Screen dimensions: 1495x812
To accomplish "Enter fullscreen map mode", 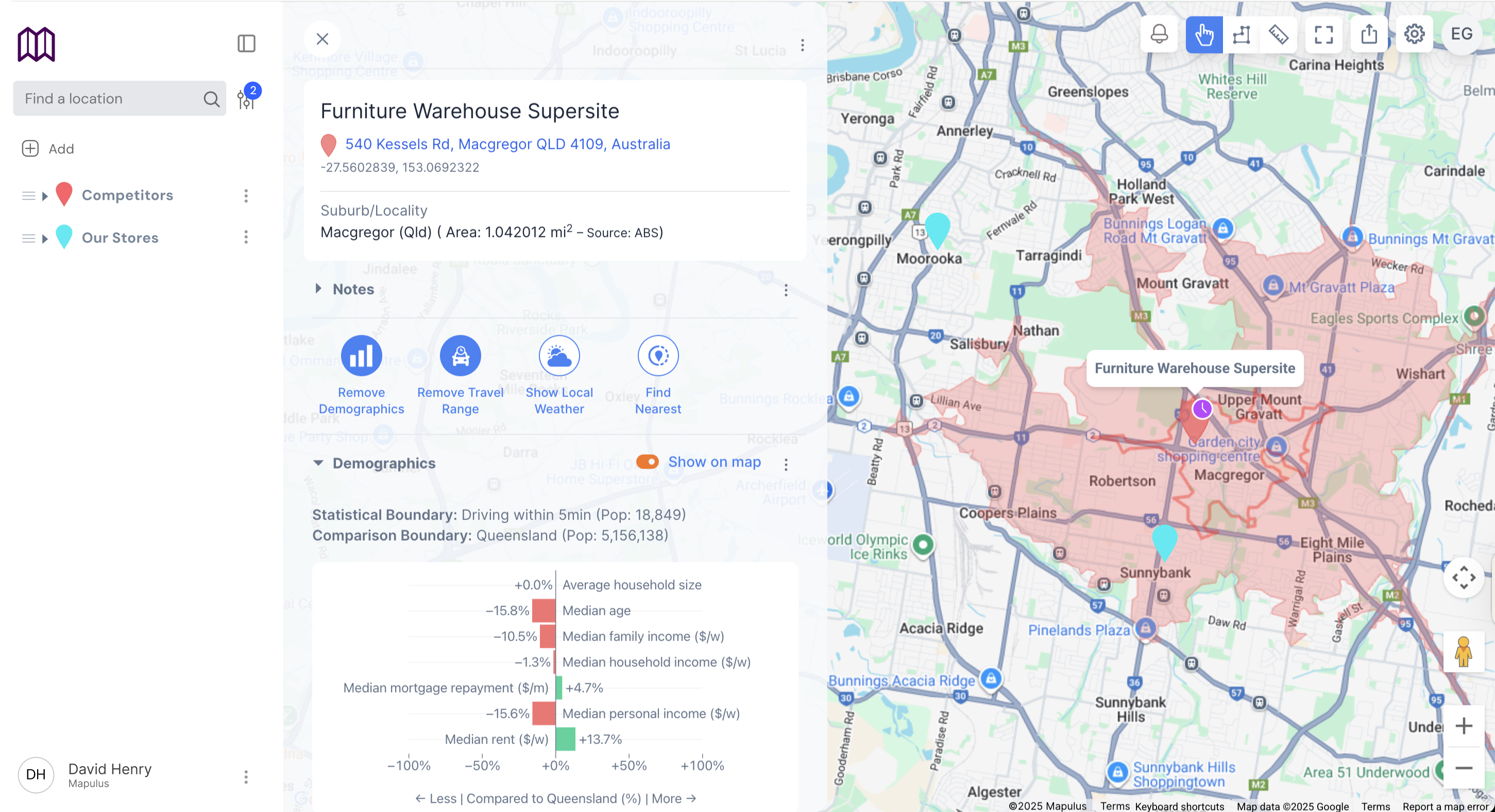I will tap(1323, 35).
